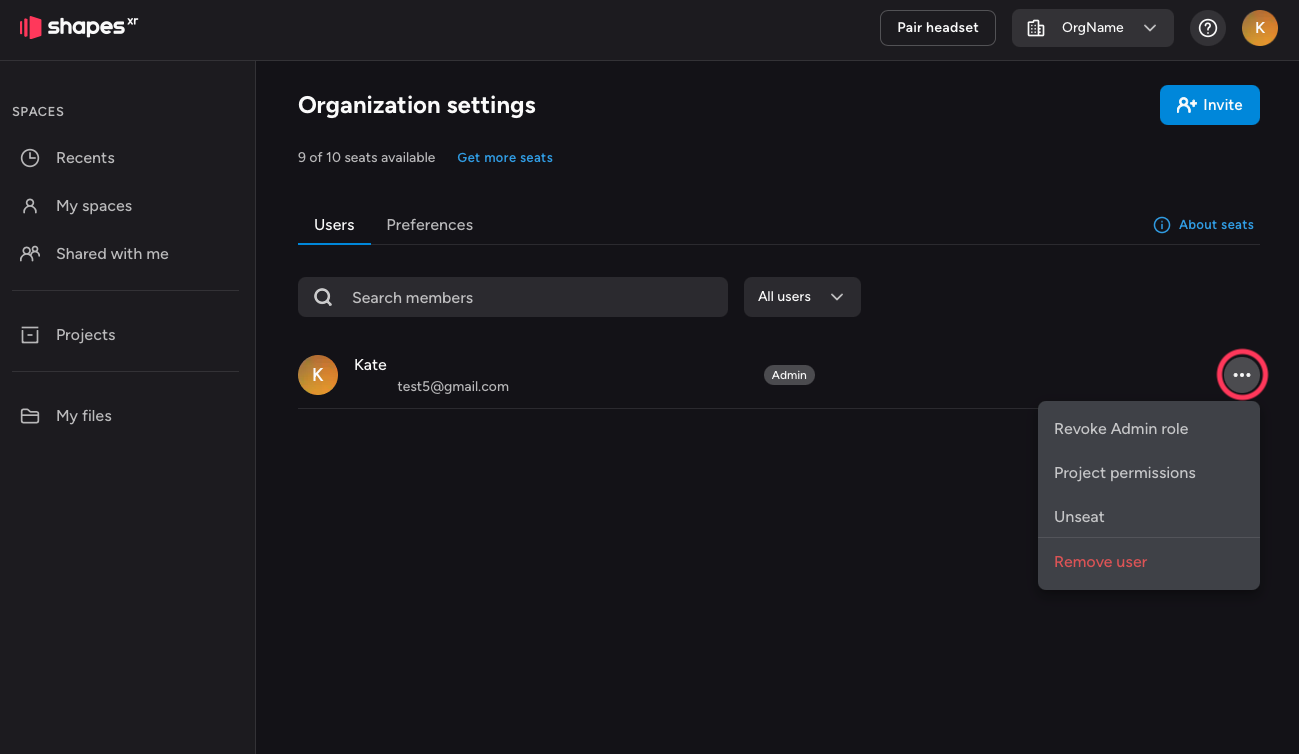This screenshot has width=1299, height=754.
Task: Select Revoke Admin role from menu
Action: pyautogui.click(x=1121, y=429)
